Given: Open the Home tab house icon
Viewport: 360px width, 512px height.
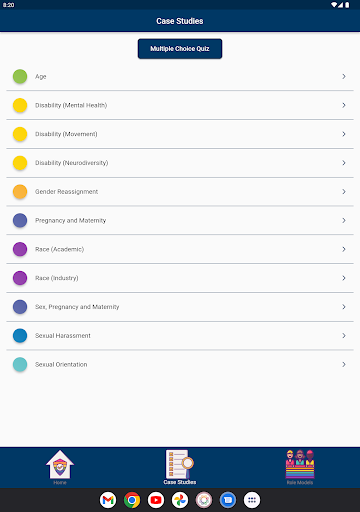Looking at the screenshot, I should [60, 464].
